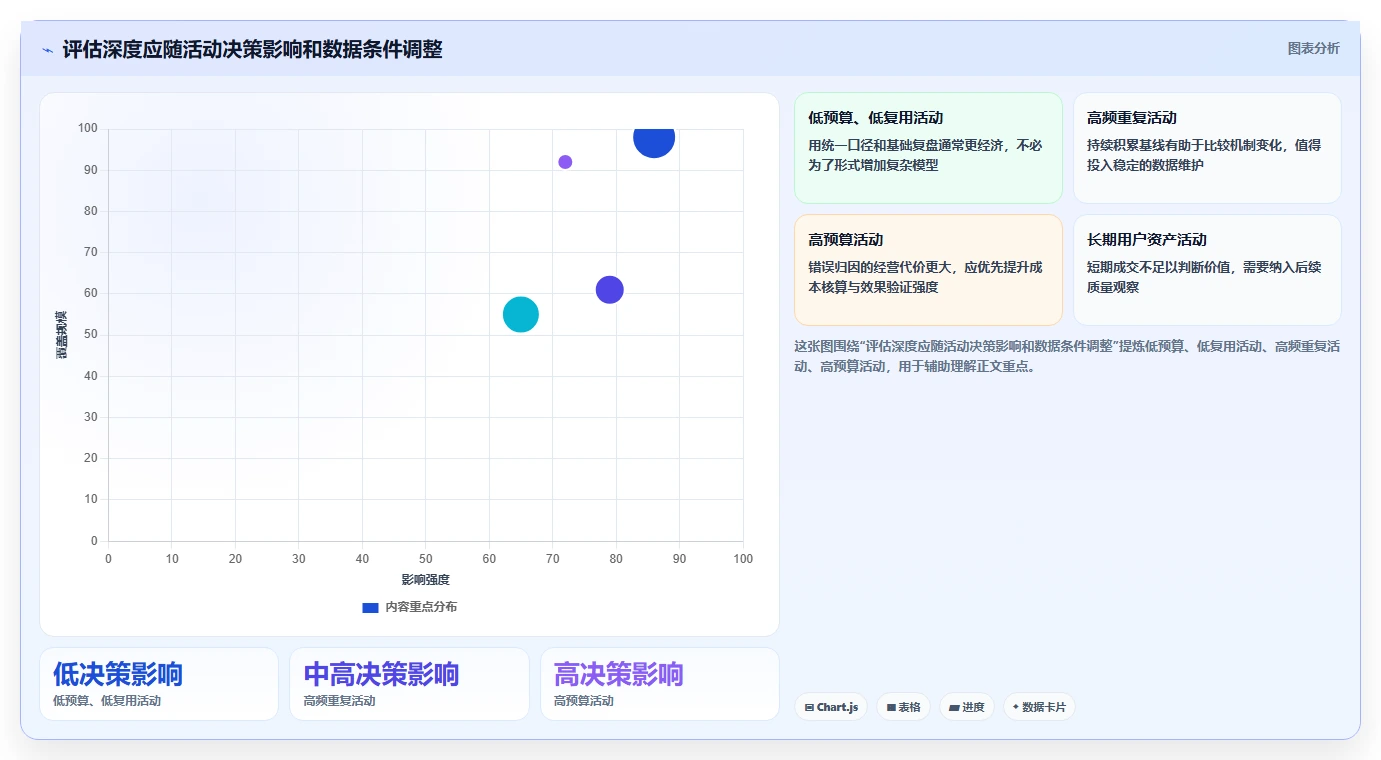
Task: Click the text 用统一口径和基础复盘通常更经济
Action: tap(911, 145)
